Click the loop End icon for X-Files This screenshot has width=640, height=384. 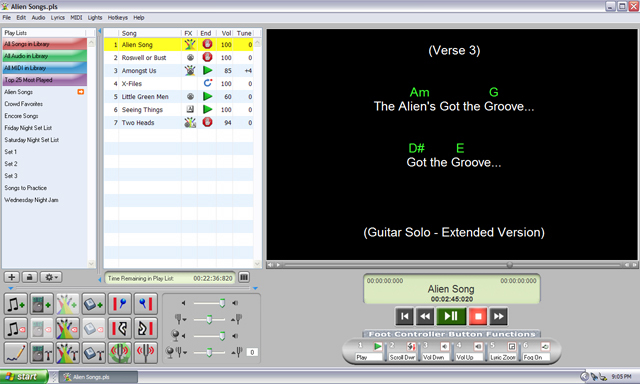pyautogui.click(x=208, y=83)
